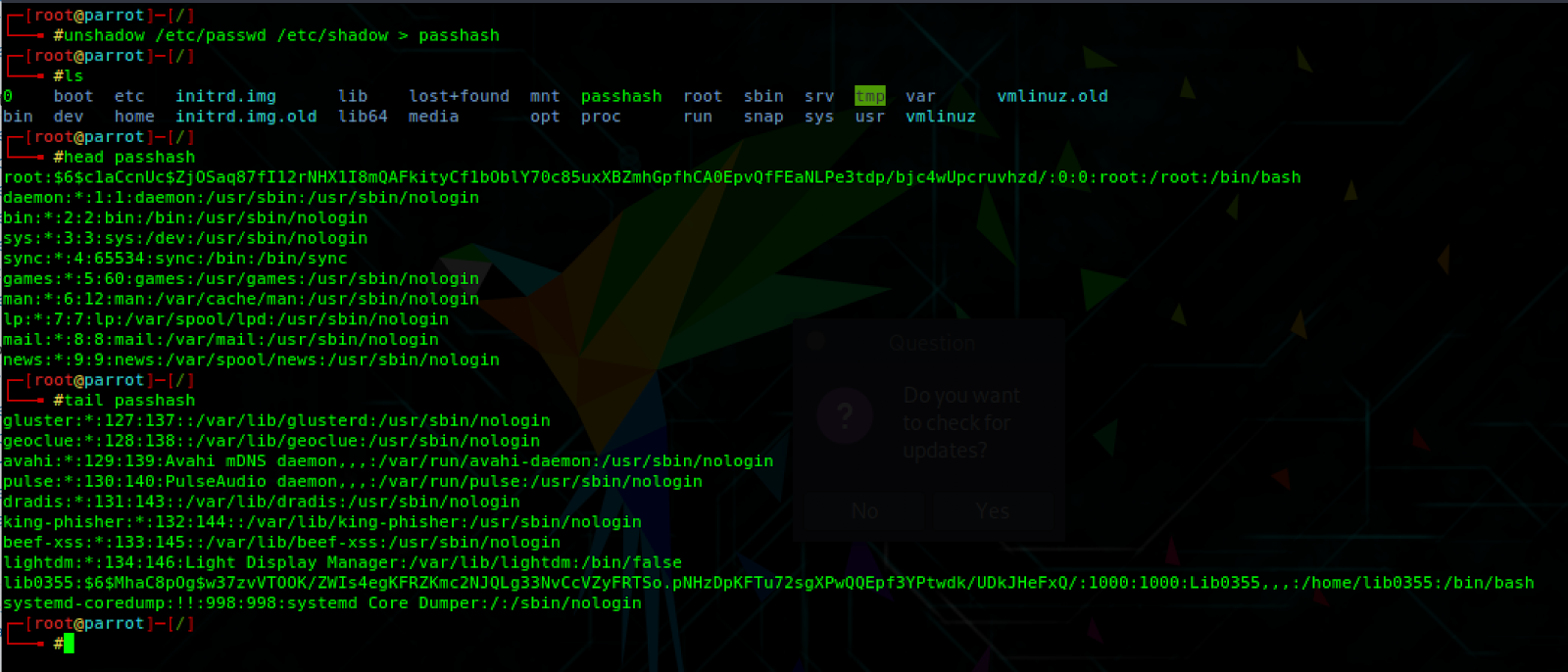Image resolution: width=1568 pixels, height=672 pixels.
Task: Select the gluster account line
Action: [276, 421]
